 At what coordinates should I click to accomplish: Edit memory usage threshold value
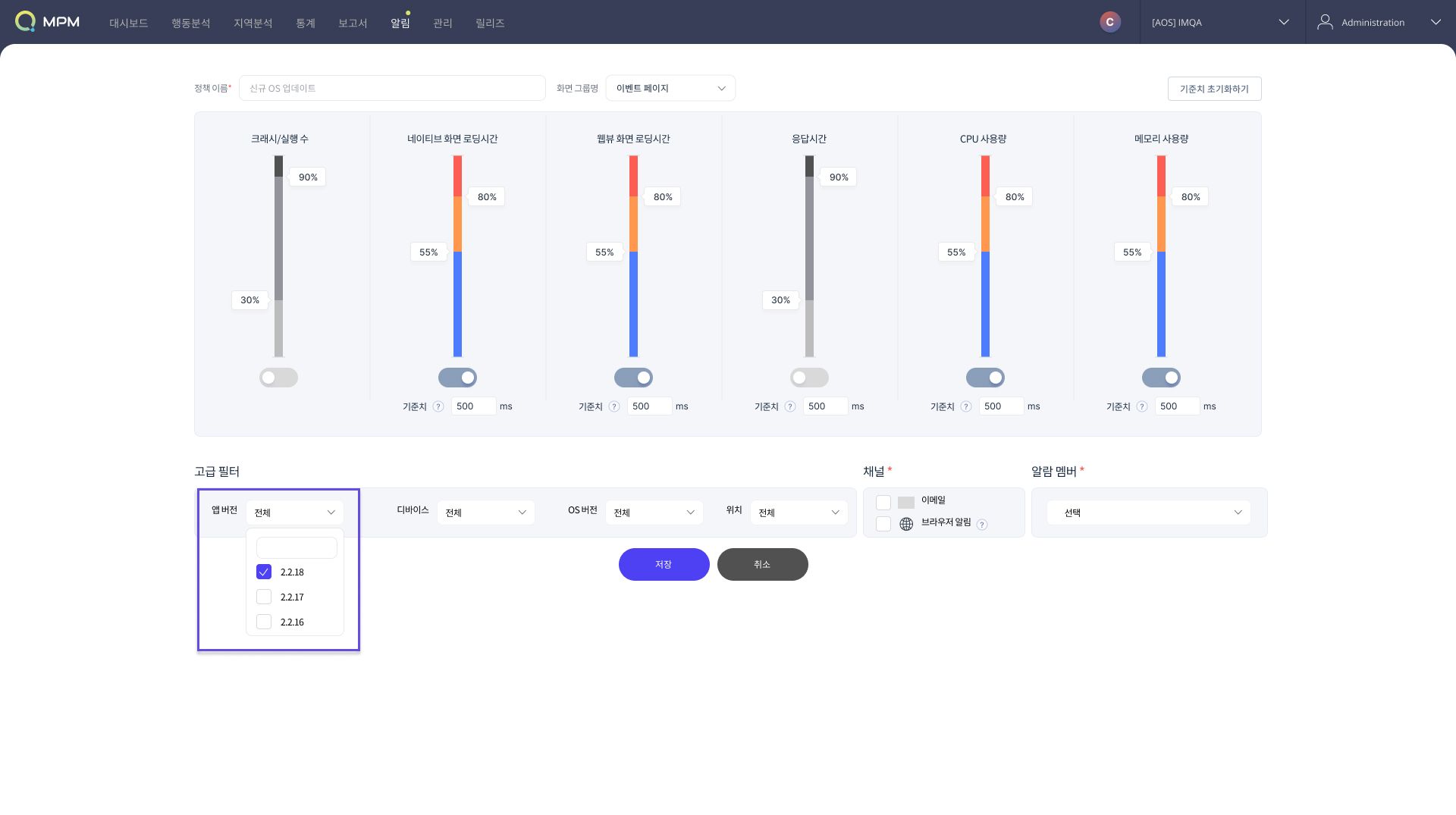coord(1177,406)
